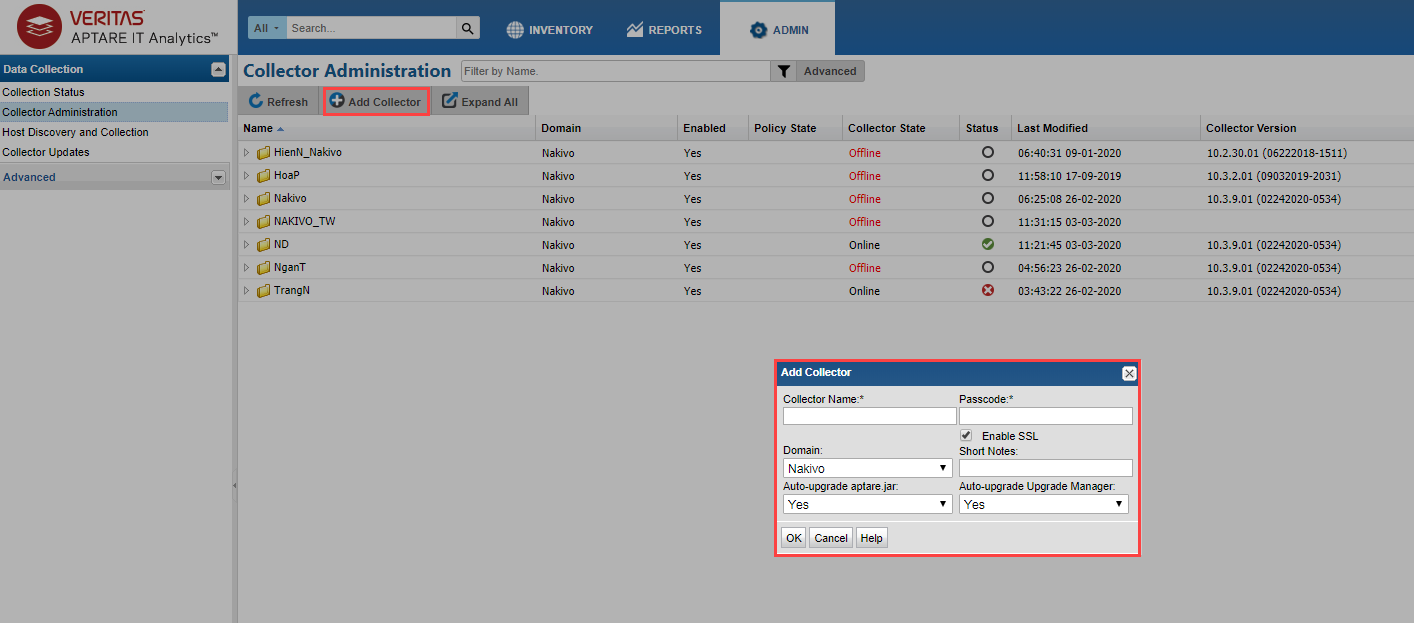
Task: Click the Veritas APTARE logo
Action: pos(118,27)
